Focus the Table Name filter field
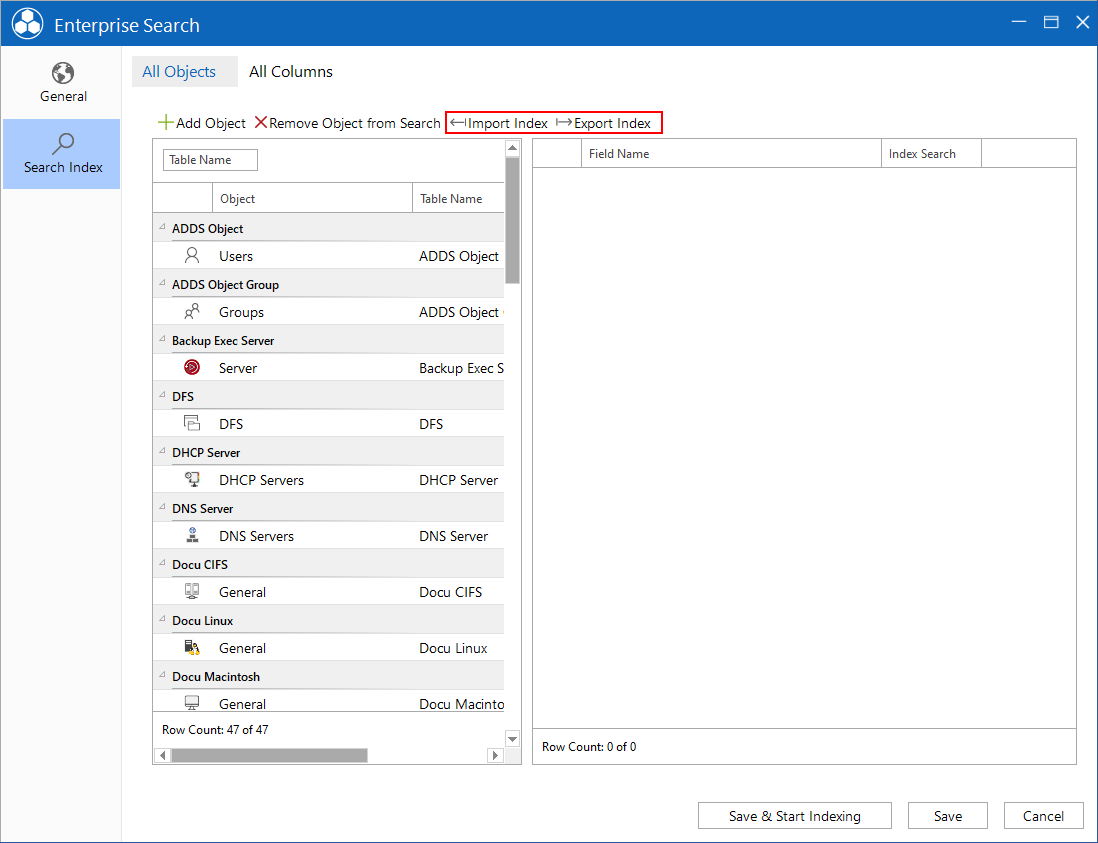Screen dimensions: 1098x843 pos(210,160)
